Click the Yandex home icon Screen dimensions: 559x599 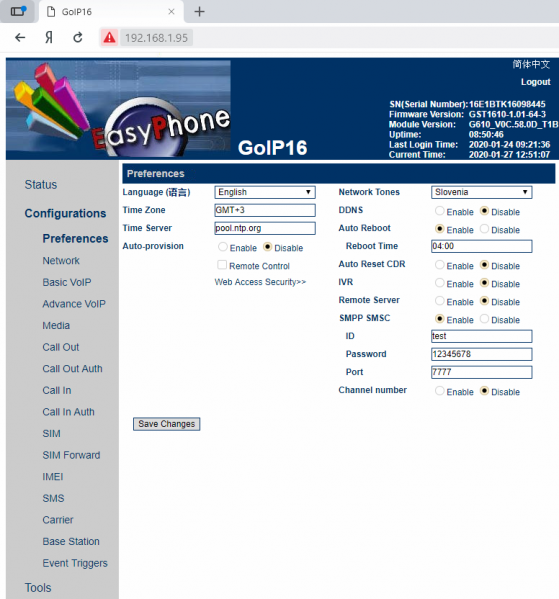(49, 37)
